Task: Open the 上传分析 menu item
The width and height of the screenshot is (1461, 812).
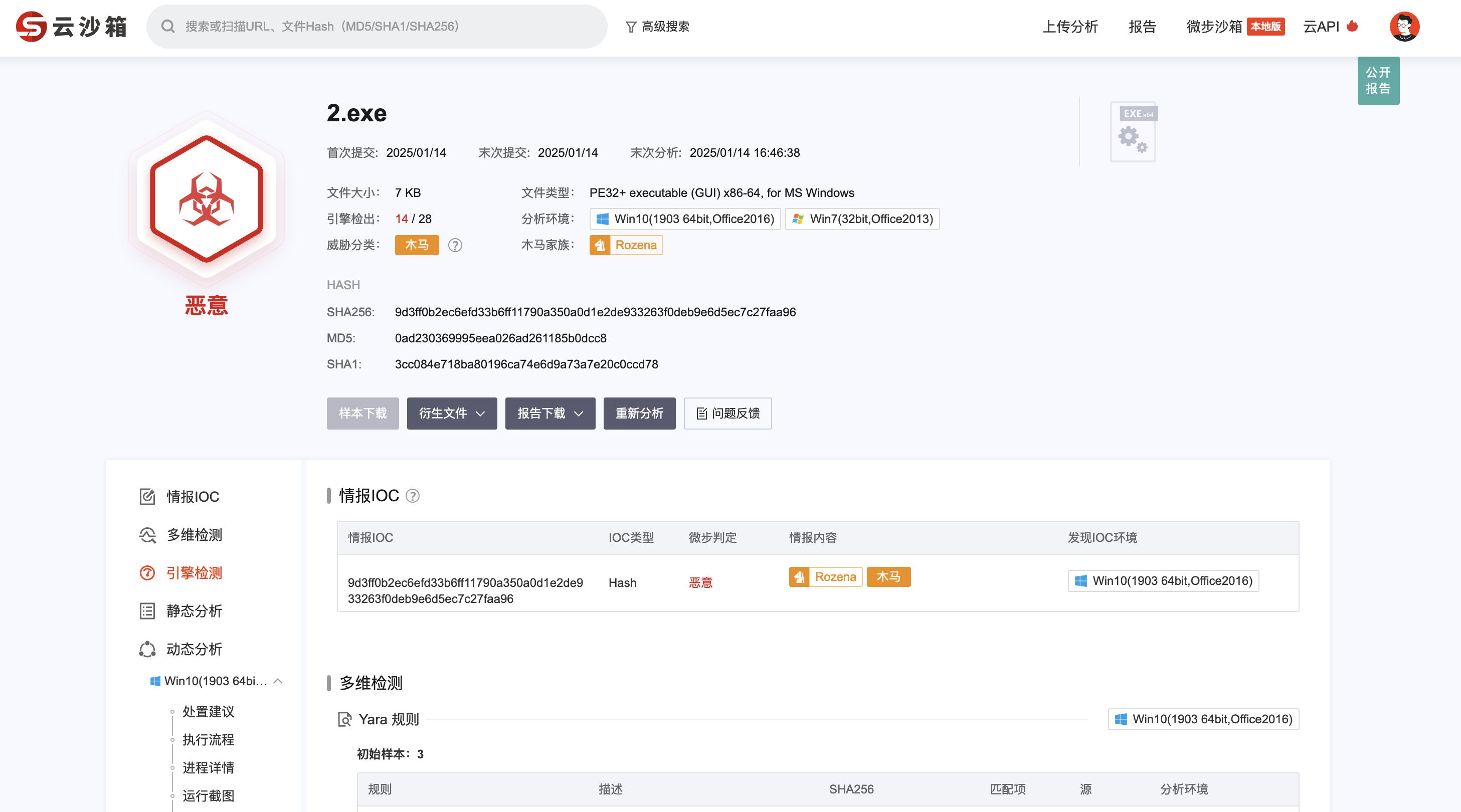Action: [1069, 26]
